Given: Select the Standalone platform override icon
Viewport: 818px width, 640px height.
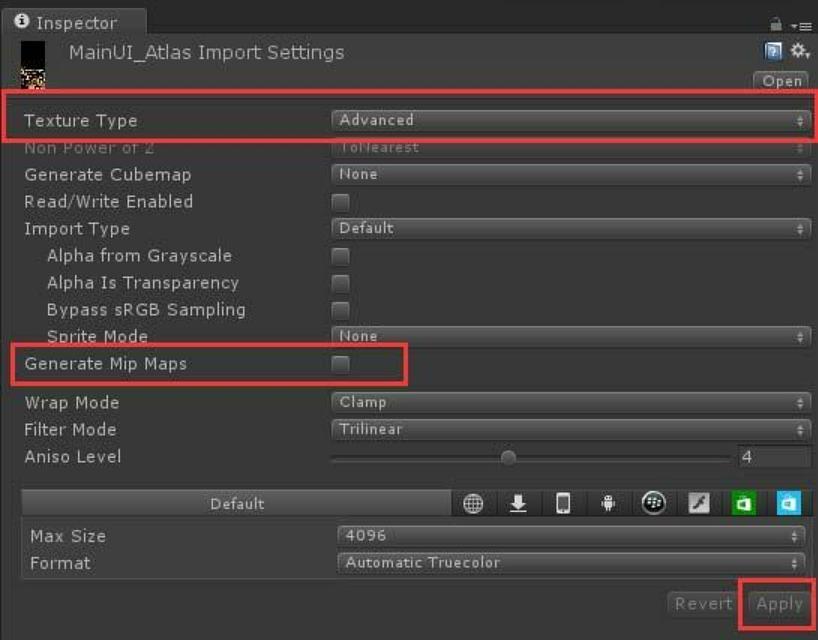Looking at the screenshot, I should [x=518, y=504].
